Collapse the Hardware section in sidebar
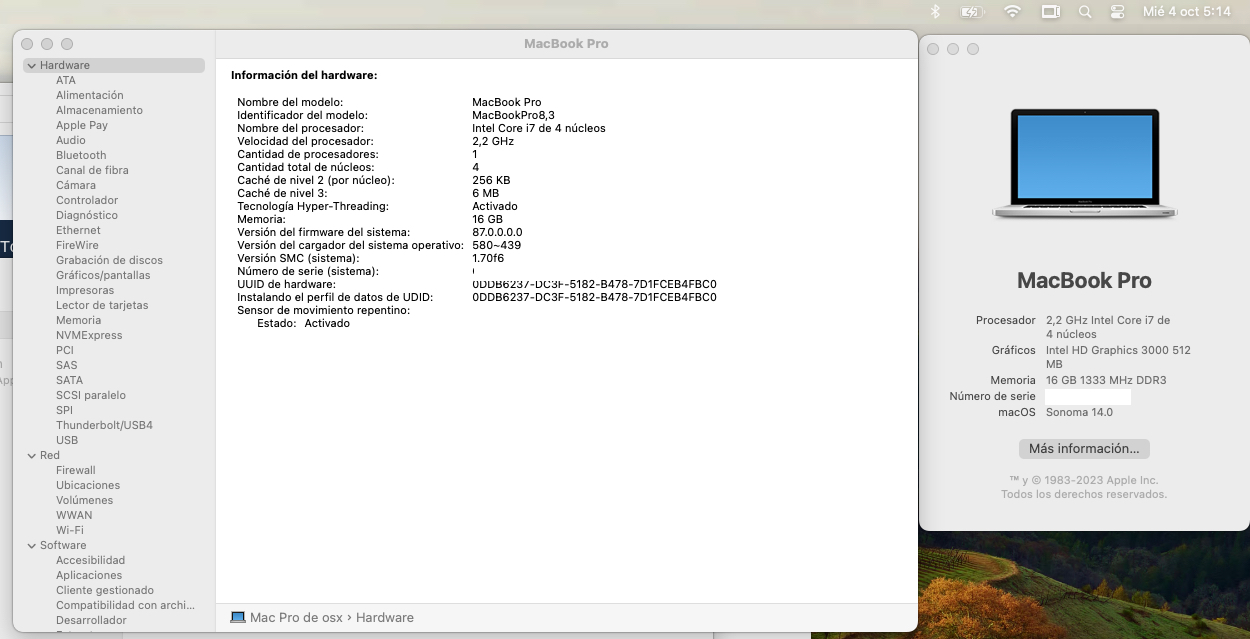 pyautogui.click(x=31, y=65)
